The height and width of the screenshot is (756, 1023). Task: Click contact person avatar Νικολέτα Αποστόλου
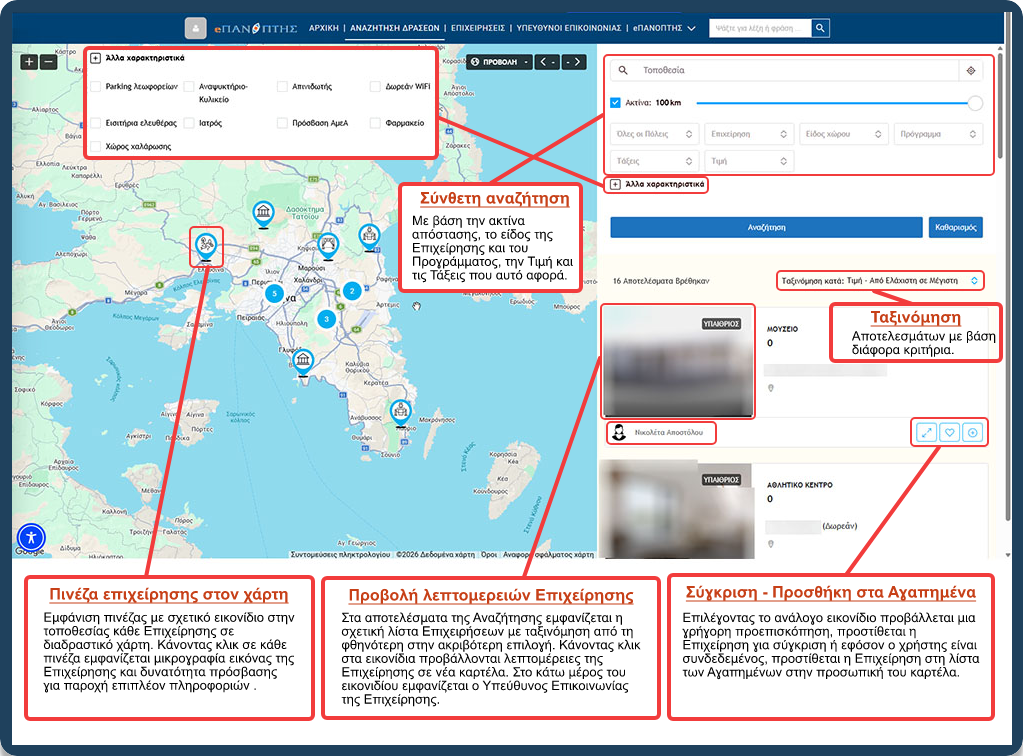(619, 432)
